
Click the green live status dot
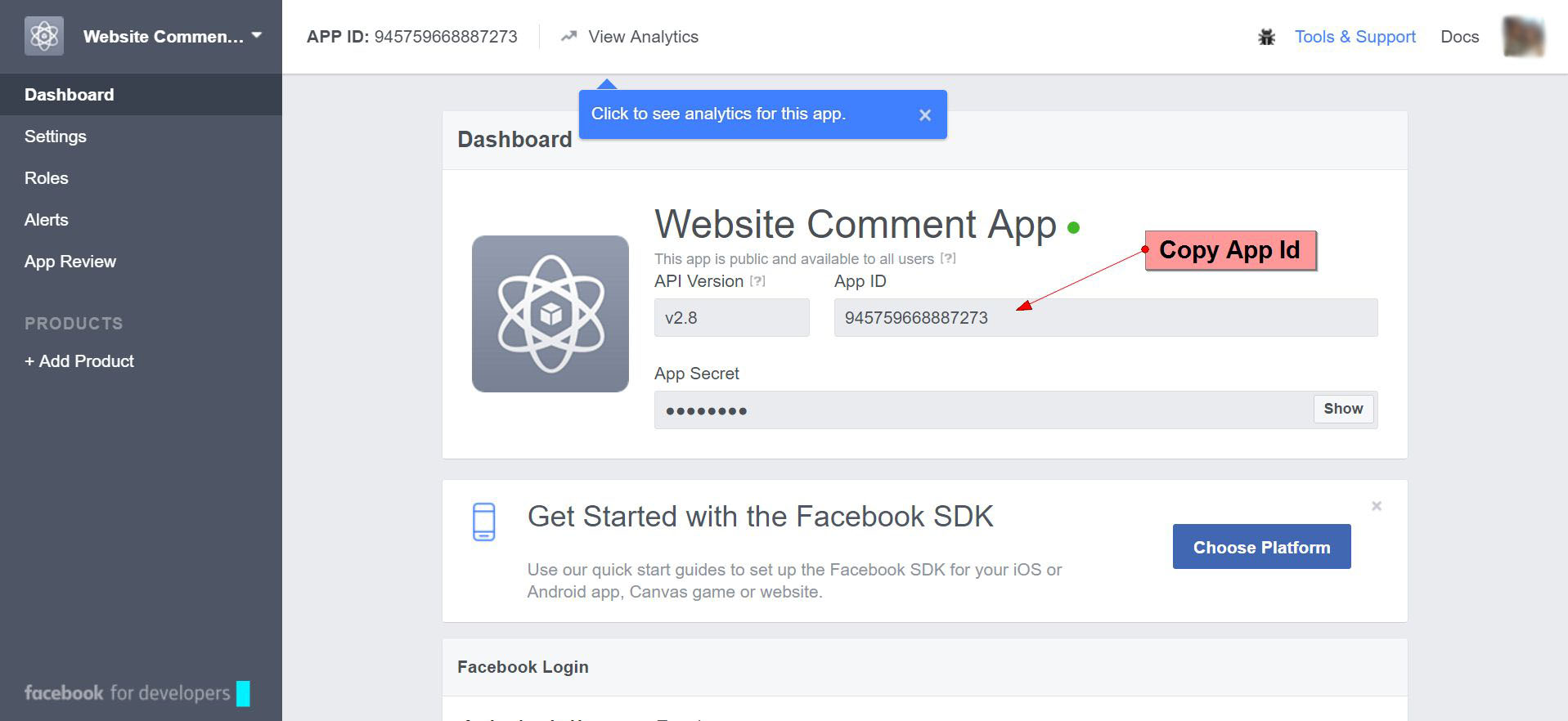pos(1073,228)
